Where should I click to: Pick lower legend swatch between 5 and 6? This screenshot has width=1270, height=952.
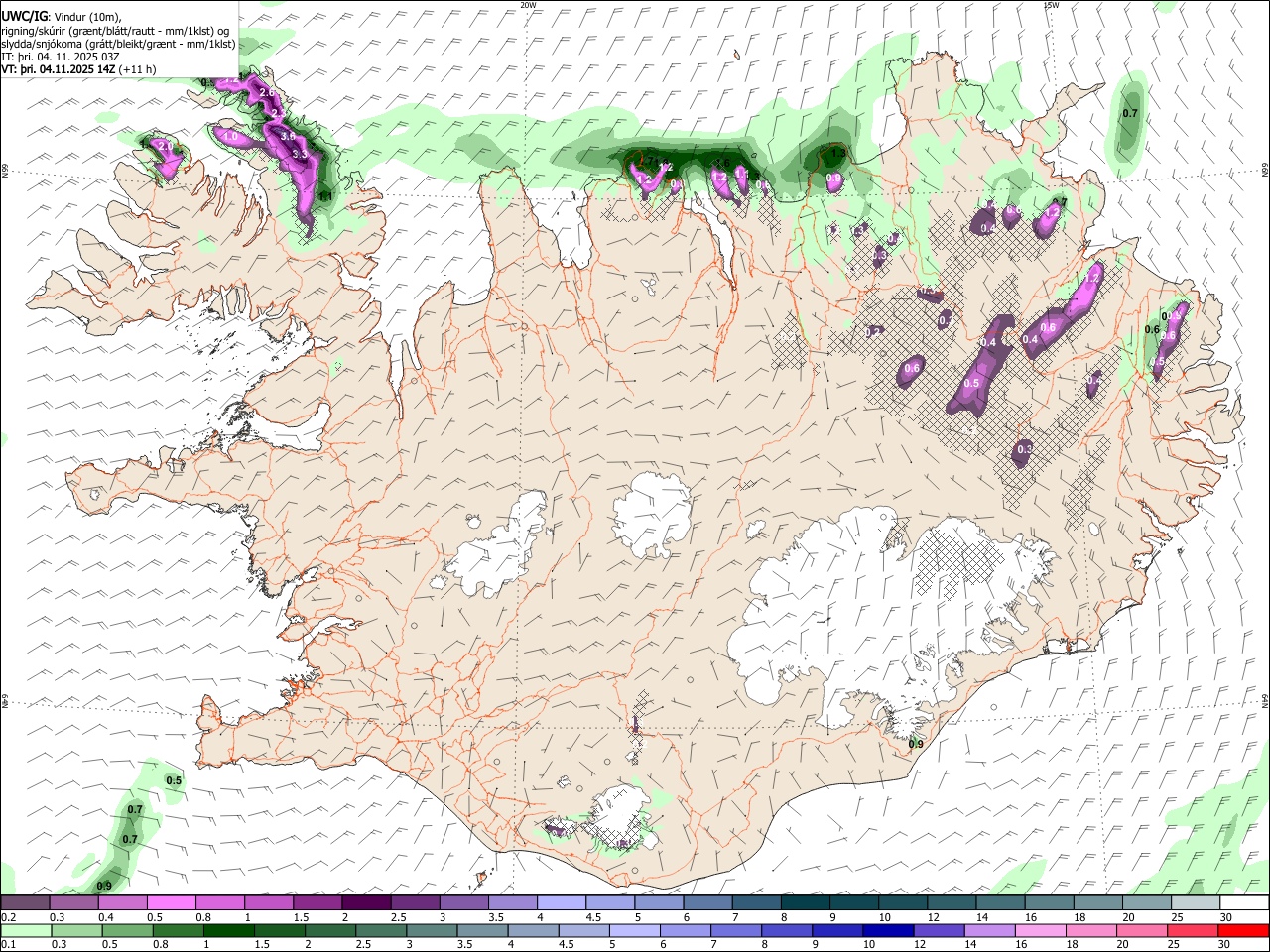tap(634, 931)
